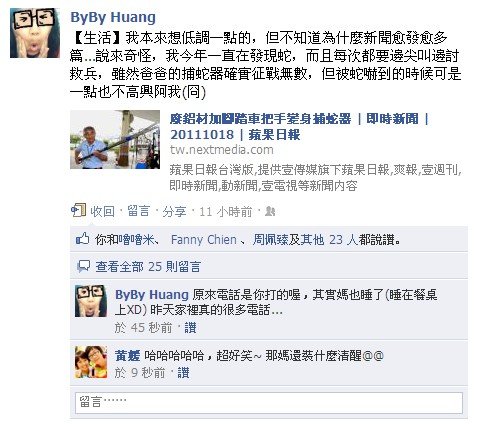Click the 留言 comment input box
Screen dimensions: 482x424
tap(269, 403)
